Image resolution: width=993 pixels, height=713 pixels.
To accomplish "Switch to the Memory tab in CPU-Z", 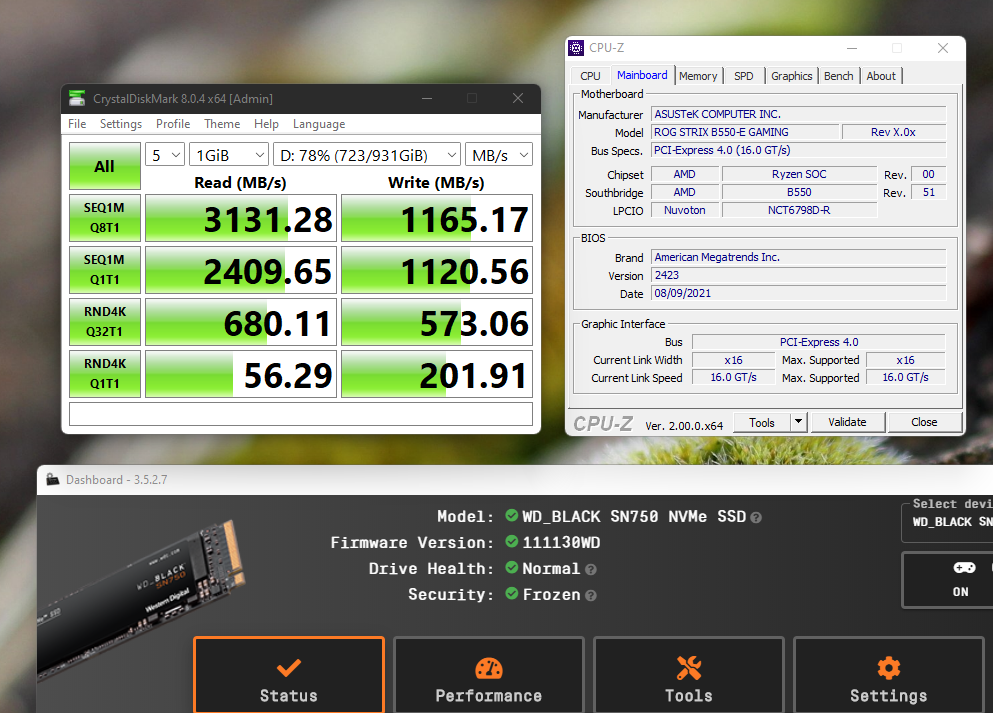I will tap(698, 75).
